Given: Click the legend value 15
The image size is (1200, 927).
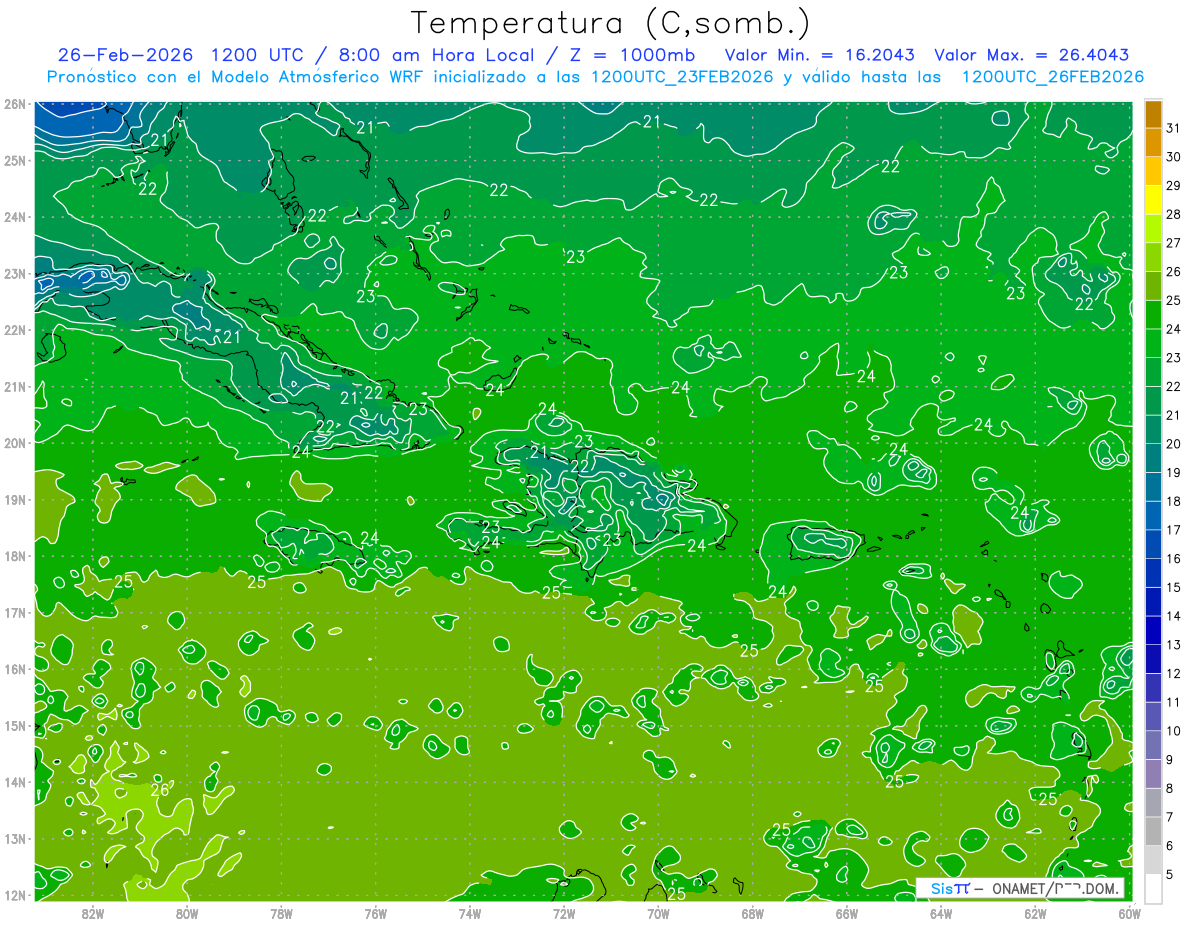Looking at the screenshot, I should pos(1173,587).
